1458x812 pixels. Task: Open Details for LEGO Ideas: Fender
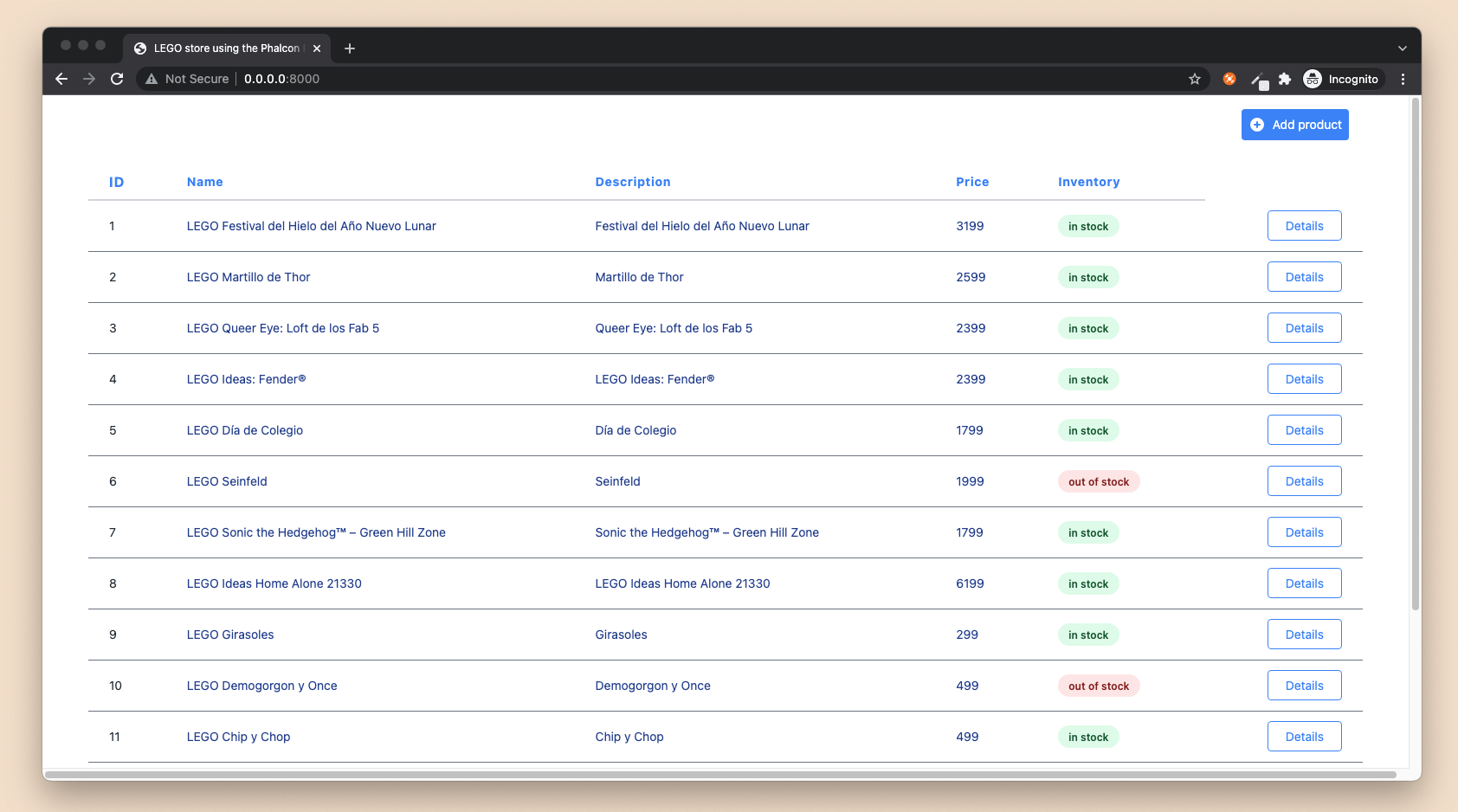(1305, 379)
